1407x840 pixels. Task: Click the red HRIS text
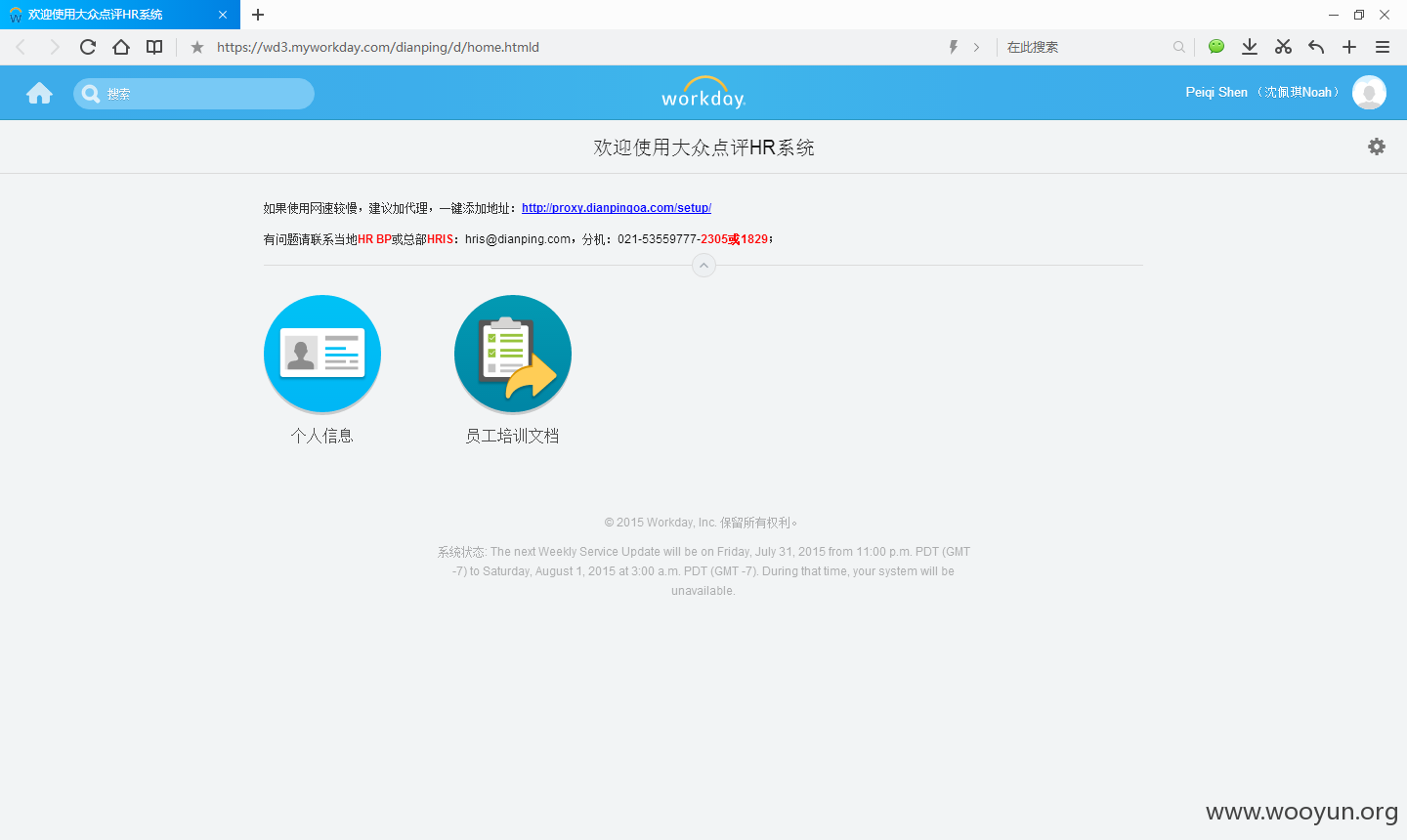(440, 239)
